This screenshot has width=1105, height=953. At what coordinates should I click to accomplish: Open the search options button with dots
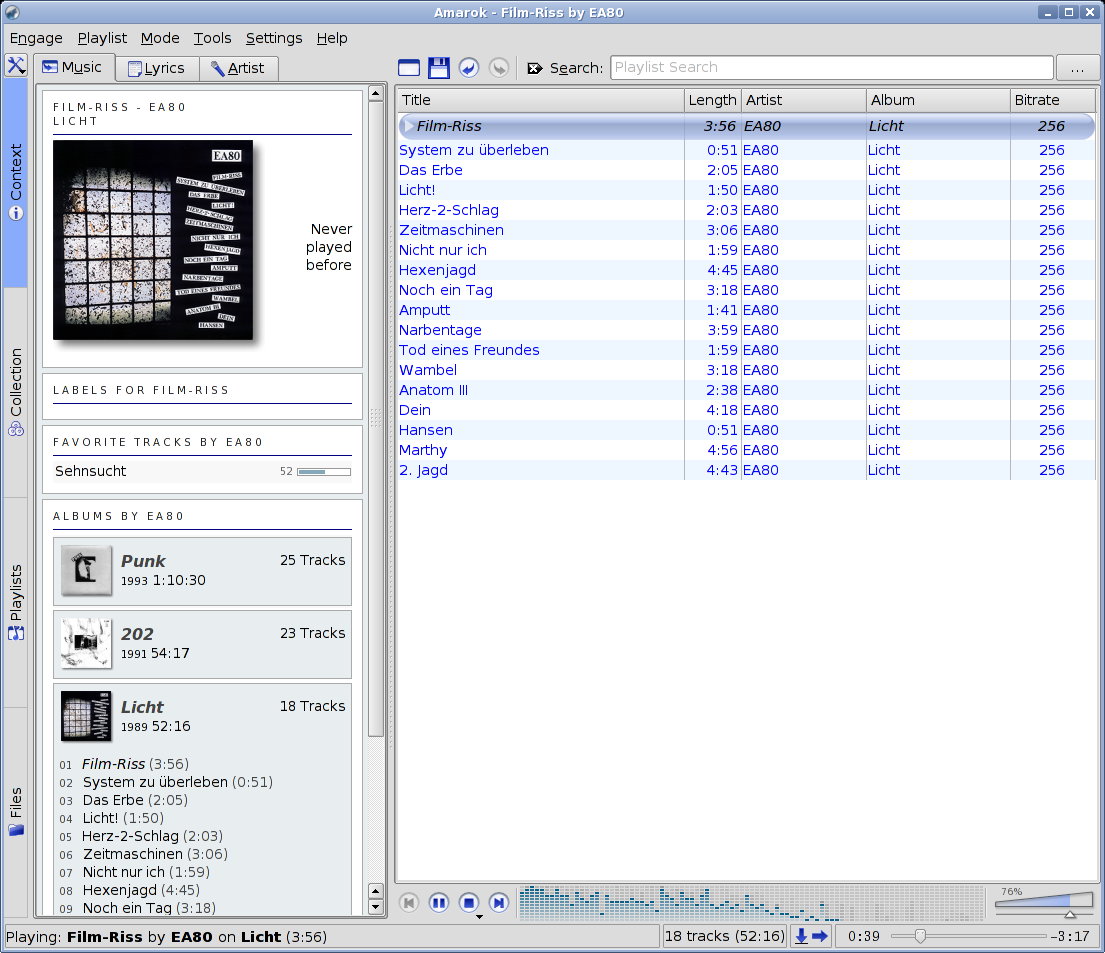(x=1077, y=68)
